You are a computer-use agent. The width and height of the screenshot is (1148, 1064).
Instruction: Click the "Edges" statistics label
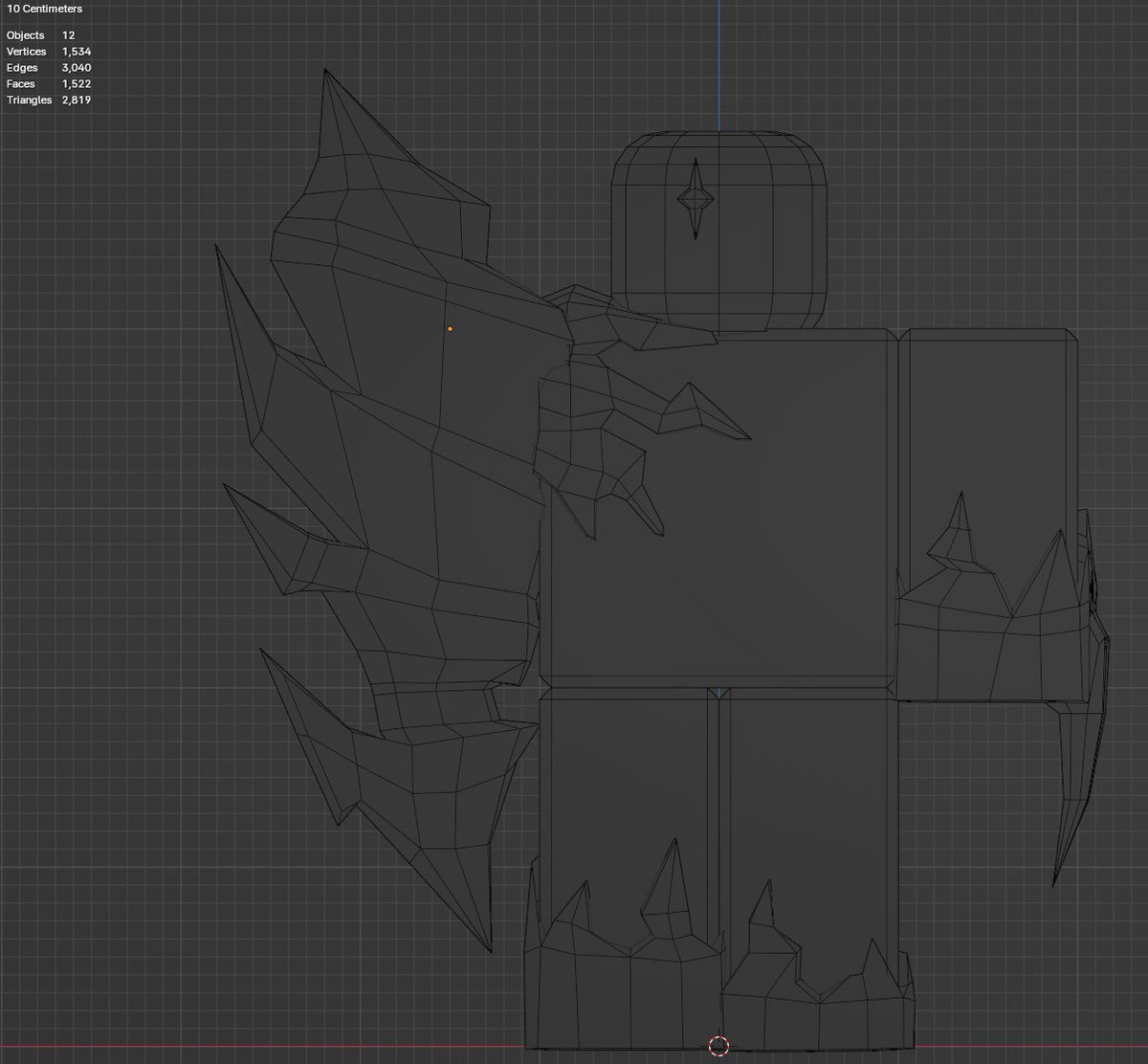click(21, 68)
